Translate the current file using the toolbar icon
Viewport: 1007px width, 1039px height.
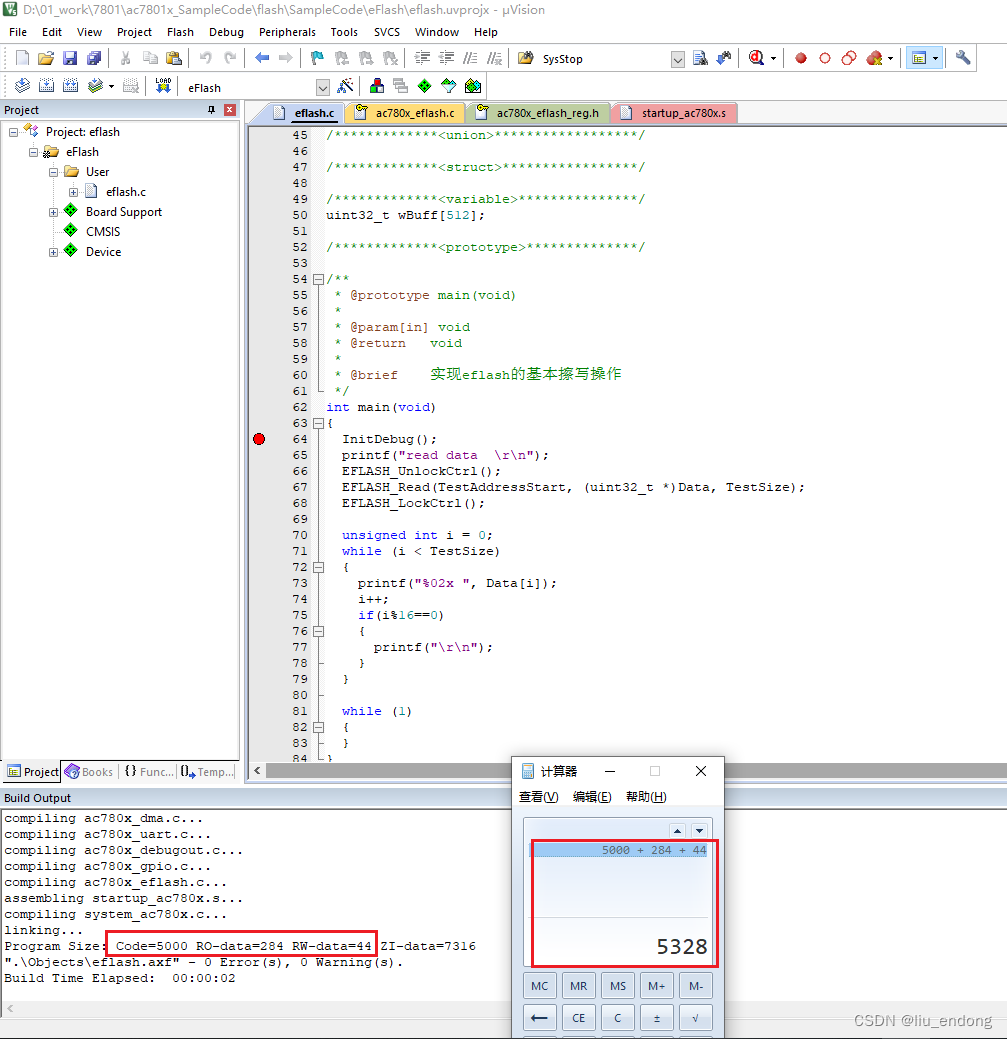point(22,85)
